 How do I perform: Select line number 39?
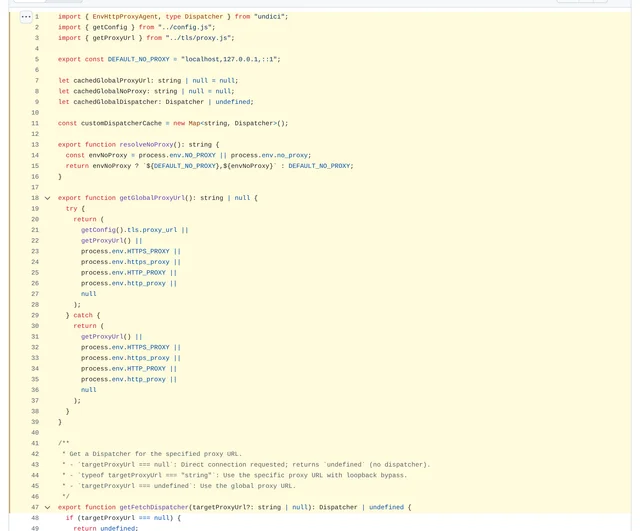pyautogui.click(x=35, y=422)
